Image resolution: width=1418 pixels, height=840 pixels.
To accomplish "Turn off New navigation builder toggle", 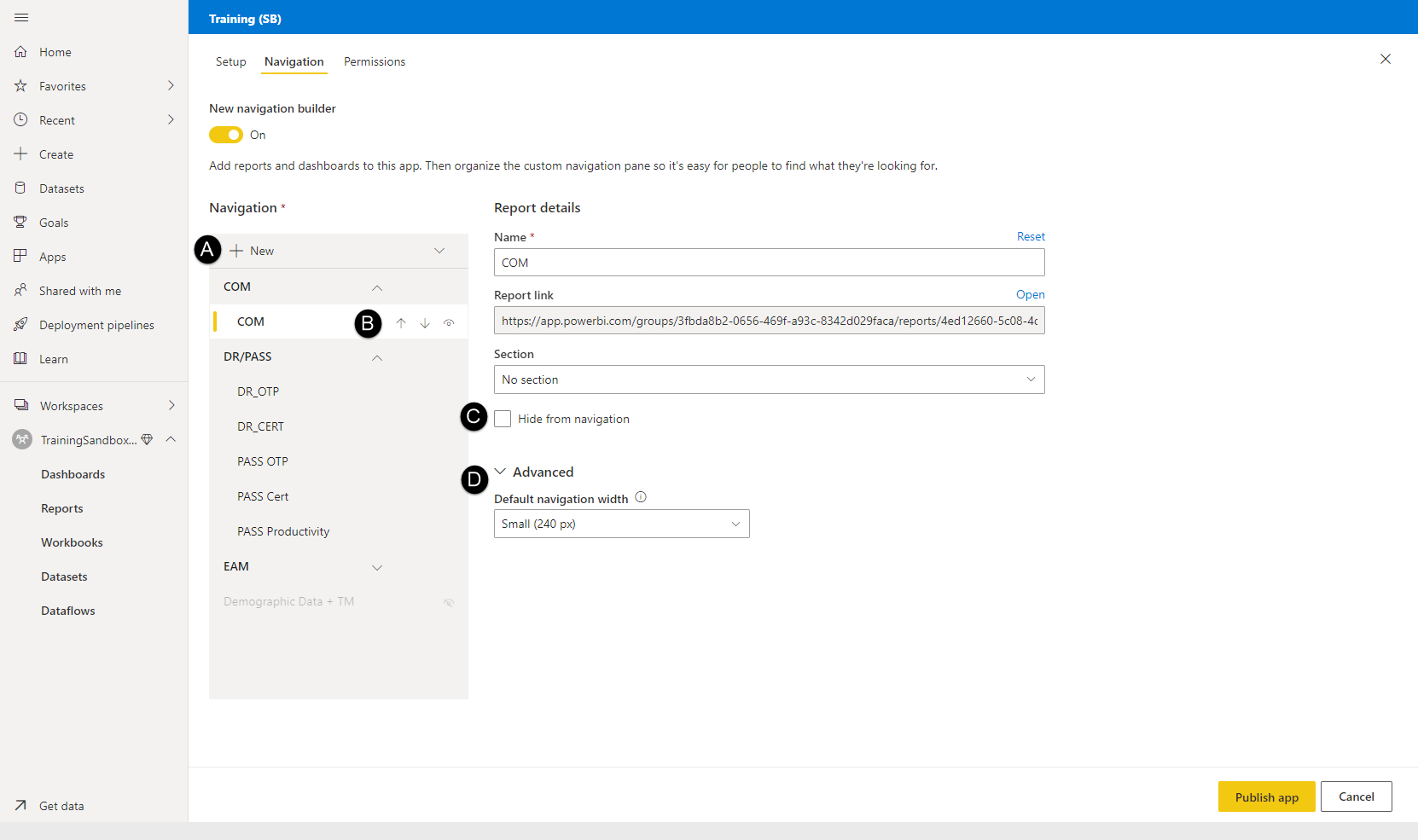I will (x=226, y=135).
